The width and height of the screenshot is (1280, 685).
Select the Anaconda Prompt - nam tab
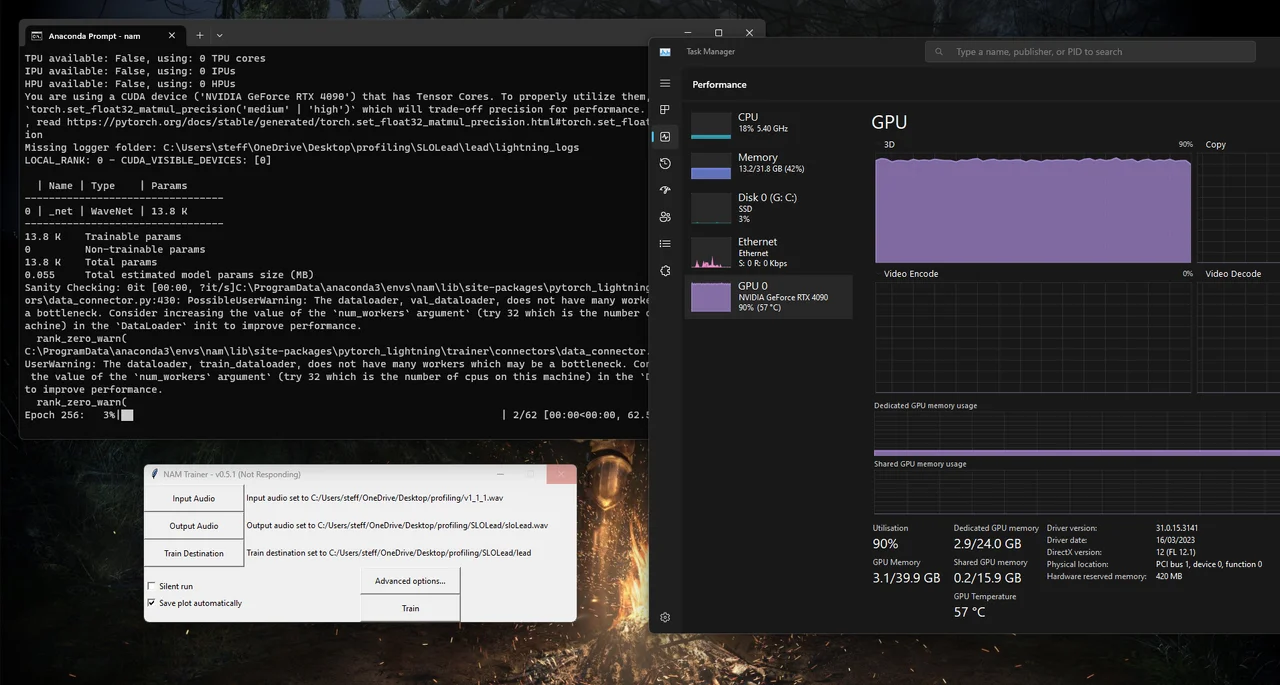tap(95, 36)
